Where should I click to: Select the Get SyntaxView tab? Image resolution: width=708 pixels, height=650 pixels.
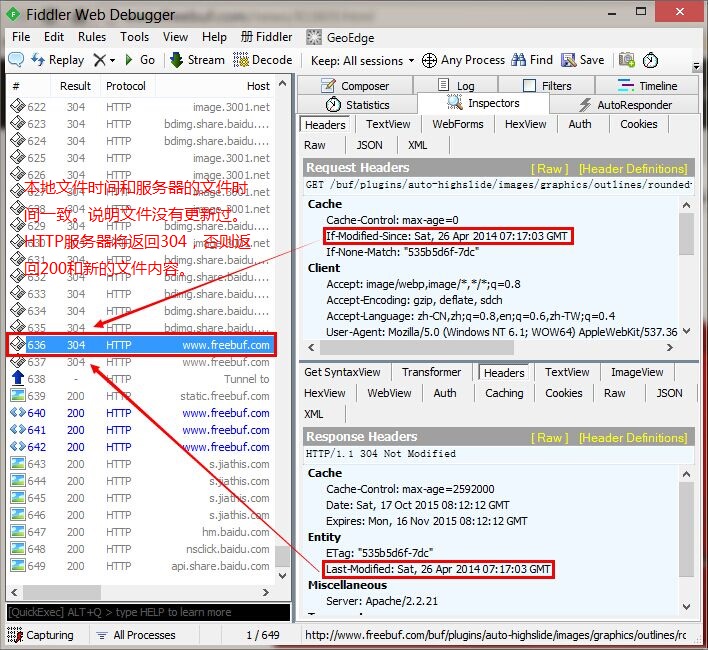(342, 372)
